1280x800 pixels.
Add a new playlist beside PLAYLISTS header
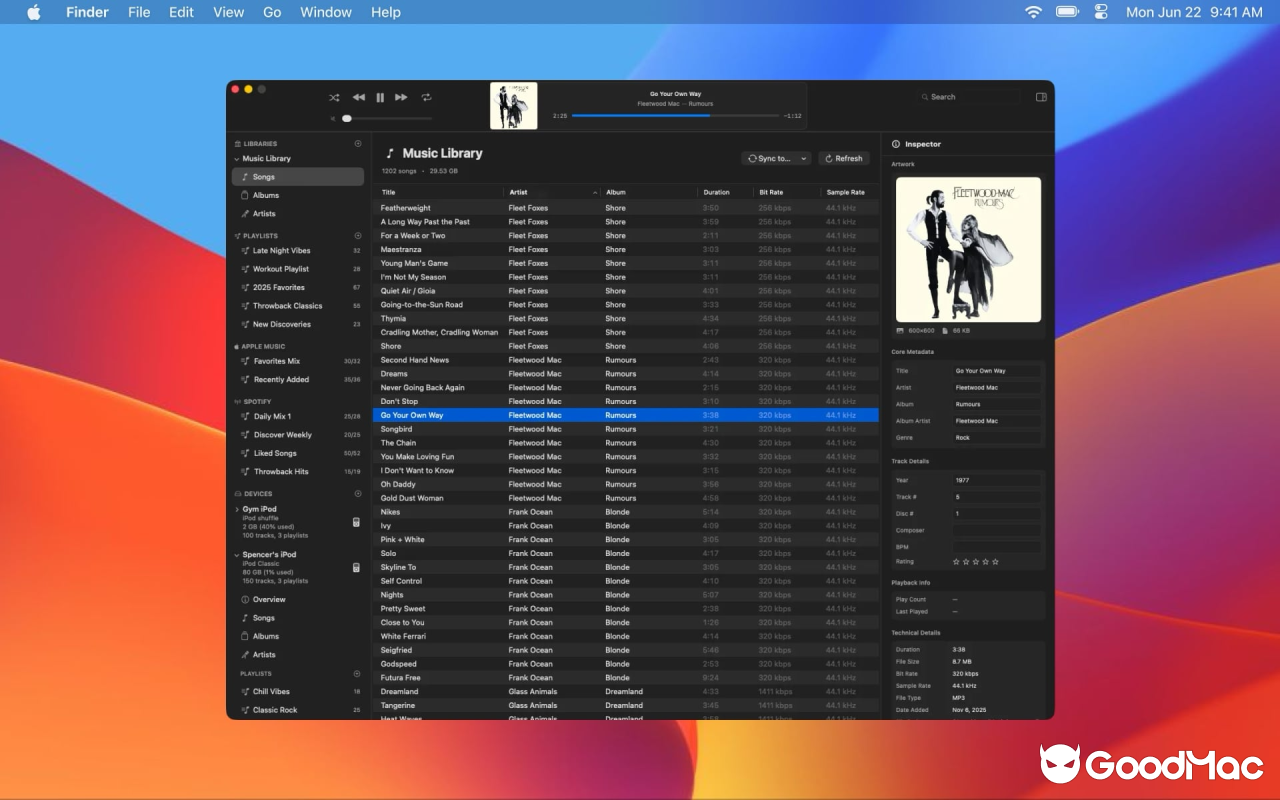click(358, 236)
